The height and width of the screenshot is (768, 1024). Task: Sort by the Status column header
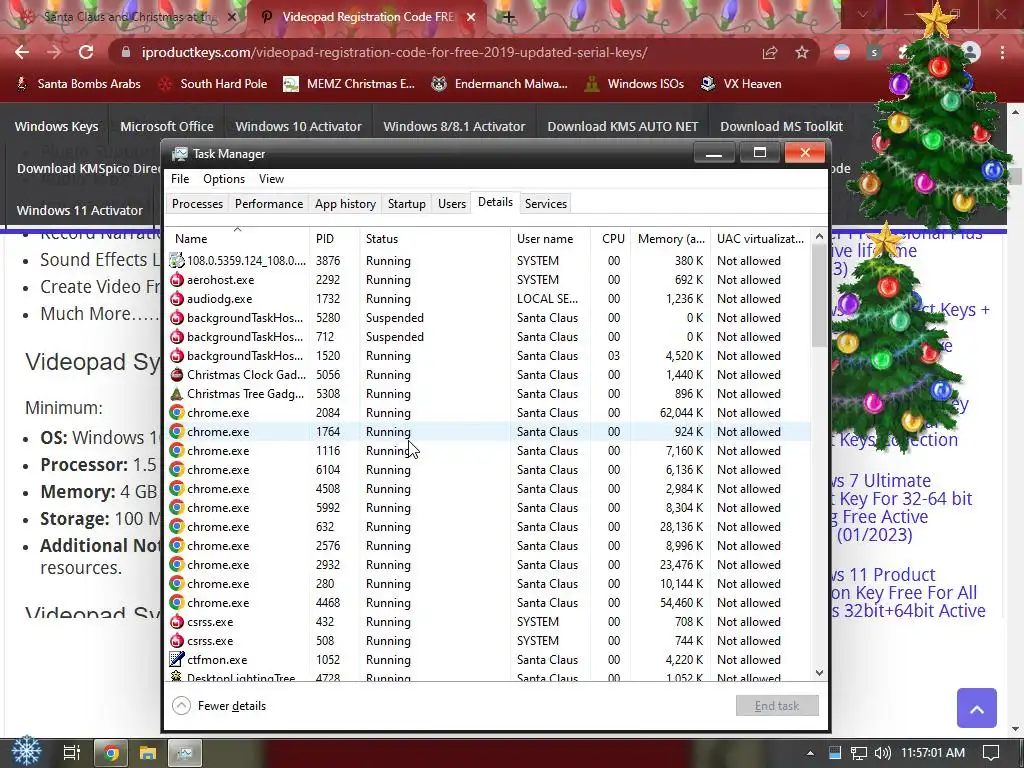(x=434, y=239)
